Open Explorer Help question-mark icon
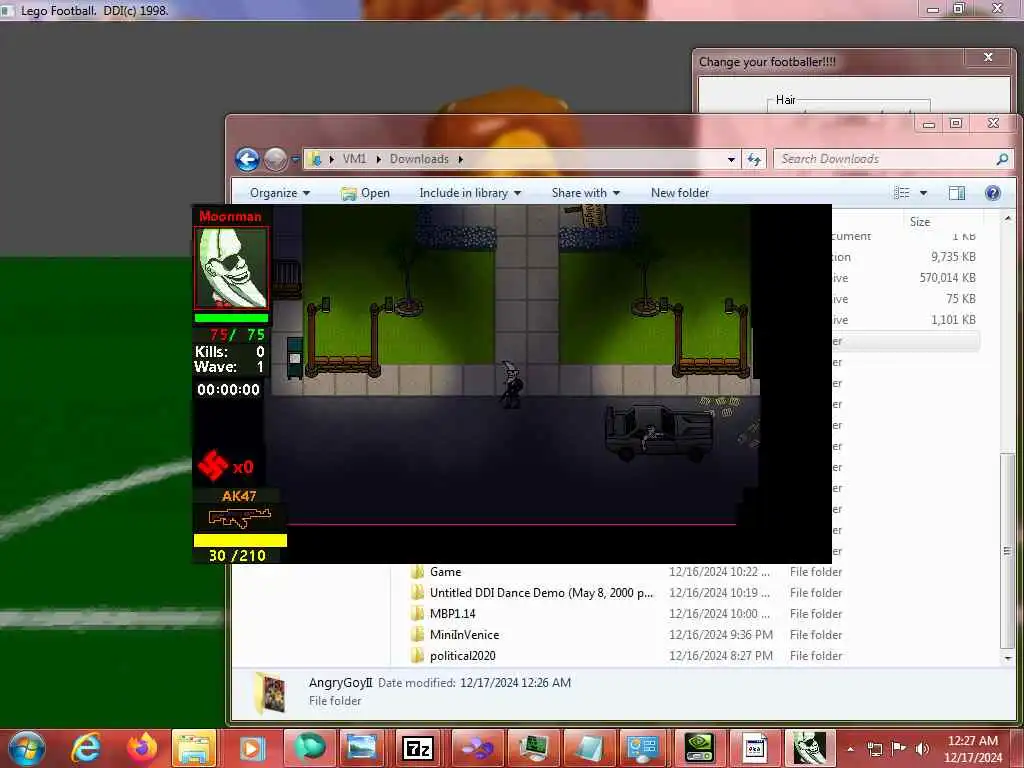The height and width of the screenshot is (768, 1024). (993, 193)
